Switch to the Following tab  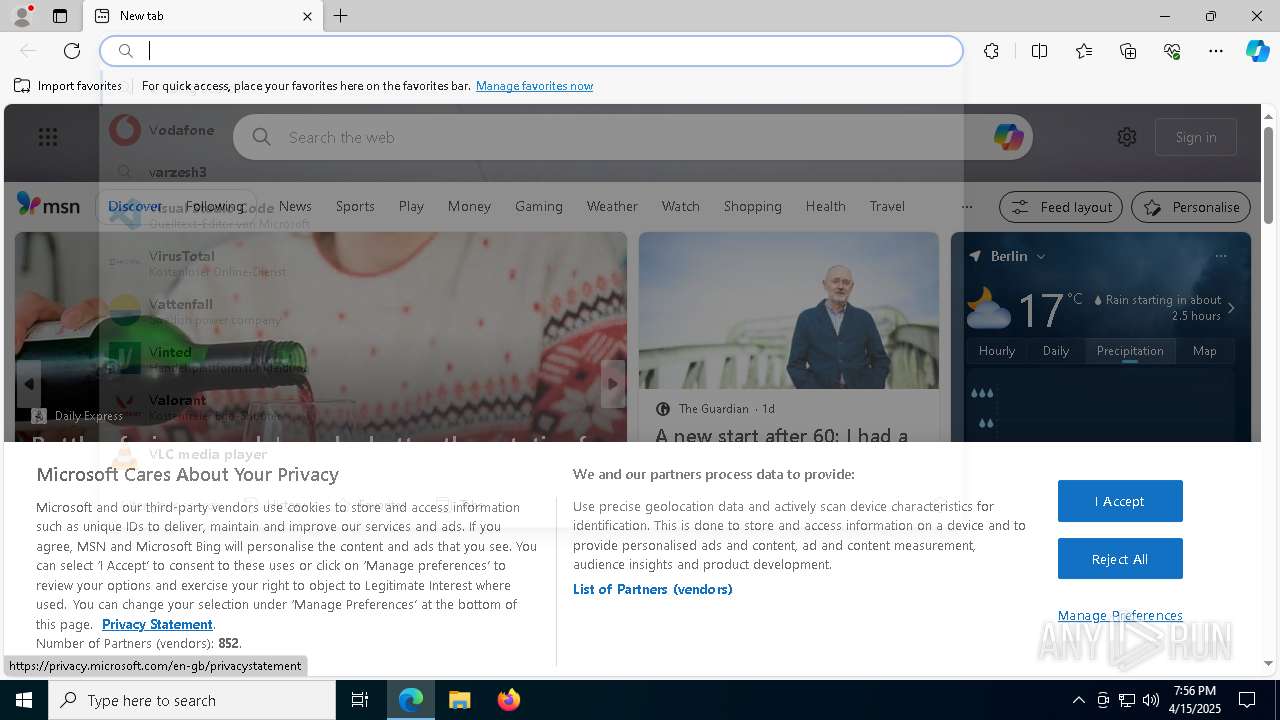[x=214, y=206]
